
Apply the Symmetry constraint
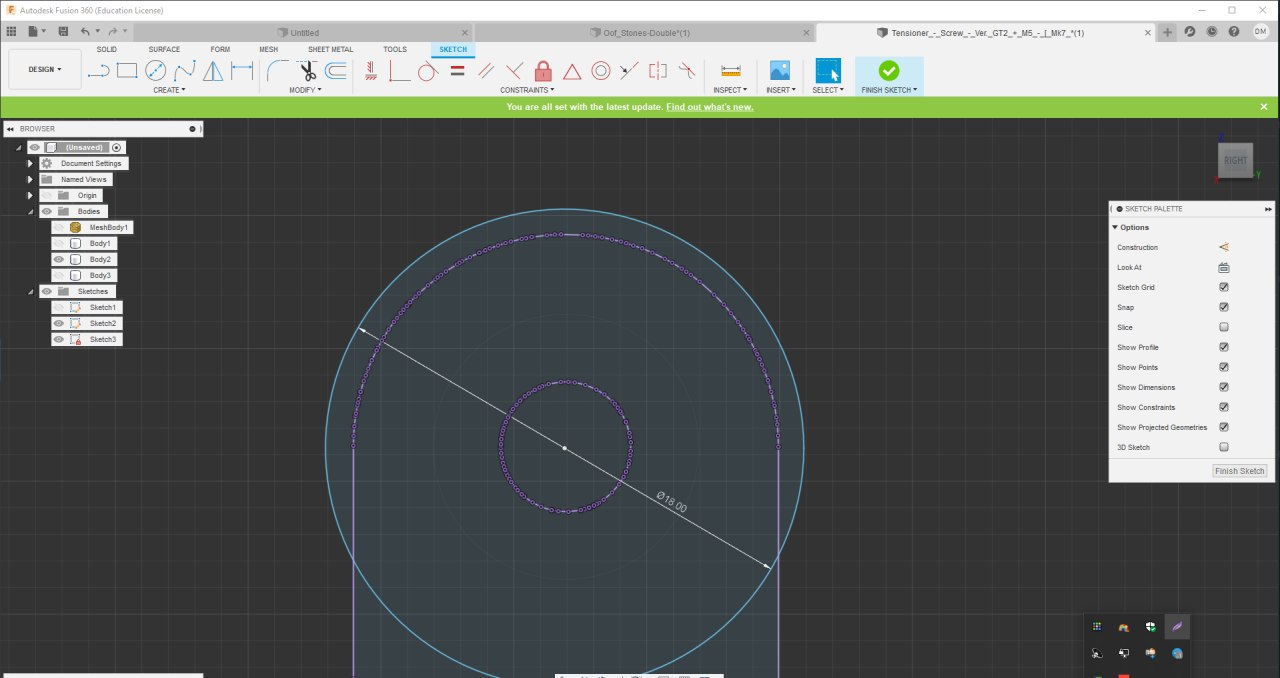click(658, 71)
